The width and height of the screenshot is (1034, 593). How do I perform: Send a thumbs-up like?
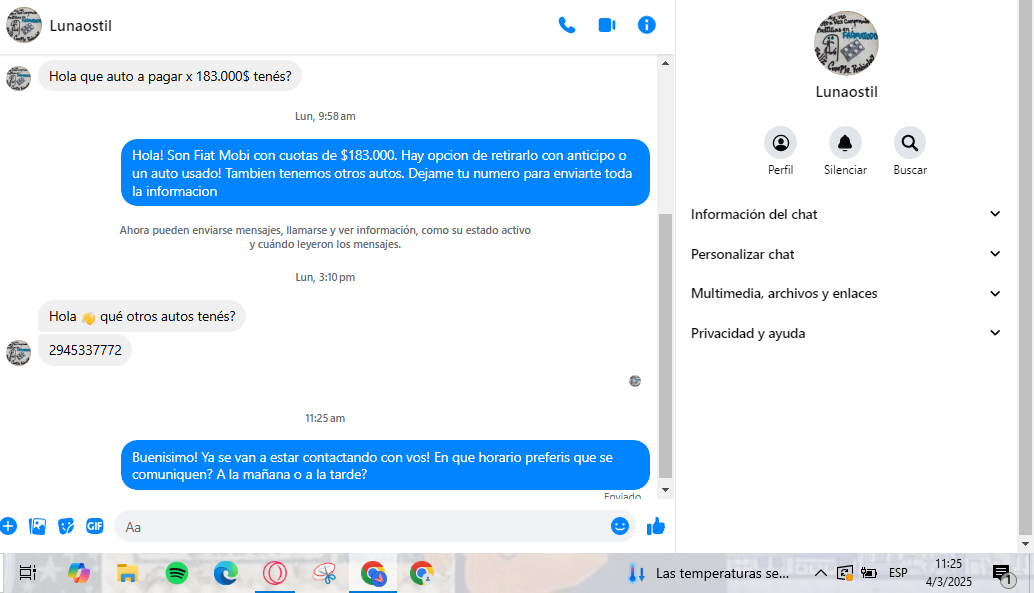coord(655,526)
